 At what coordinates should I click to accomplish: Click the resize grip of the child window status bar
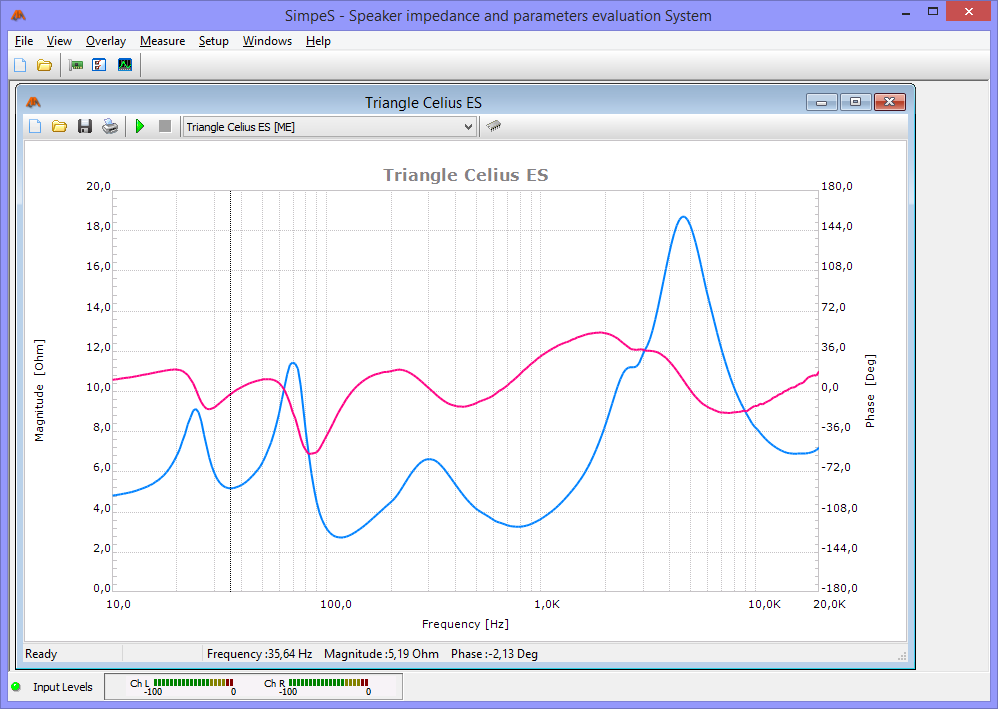click(901, 656)
